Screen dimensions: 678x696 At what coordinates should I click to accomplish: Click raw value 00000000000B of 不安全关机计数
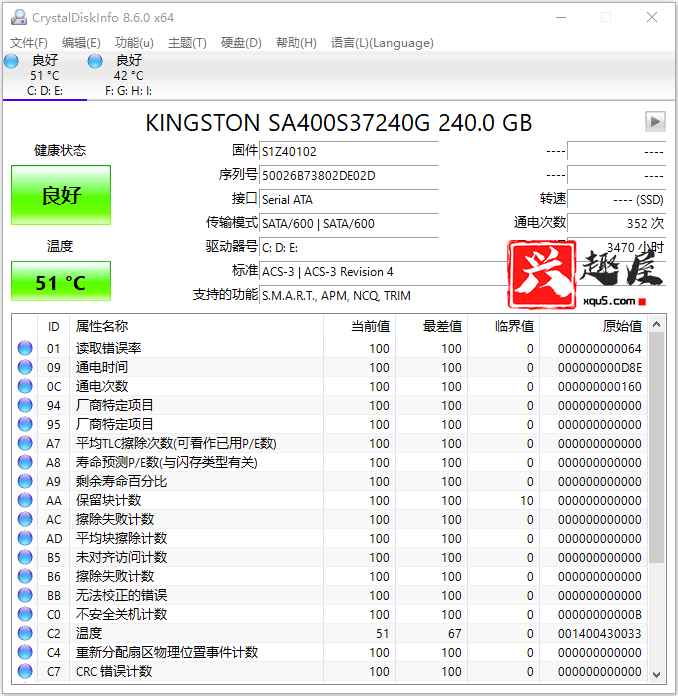(599, 615)
